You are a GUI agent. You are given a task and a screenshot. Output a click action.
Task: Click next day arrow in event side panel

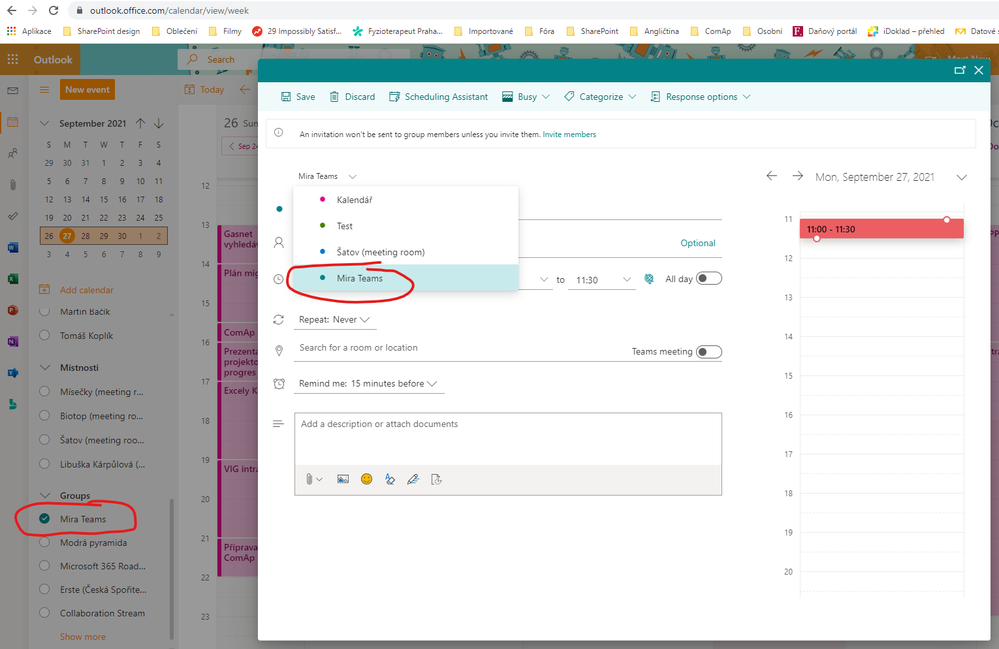[x=798, y=176]
